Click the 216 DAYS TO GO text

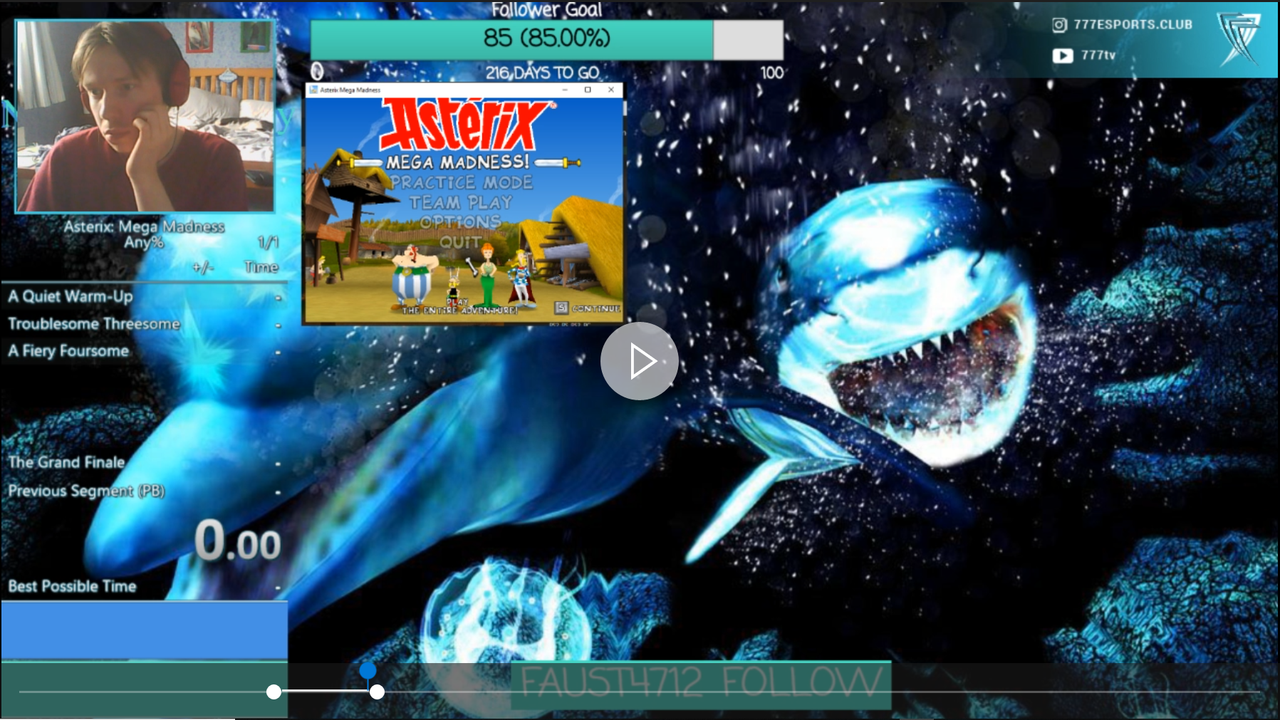coord(542,73)
